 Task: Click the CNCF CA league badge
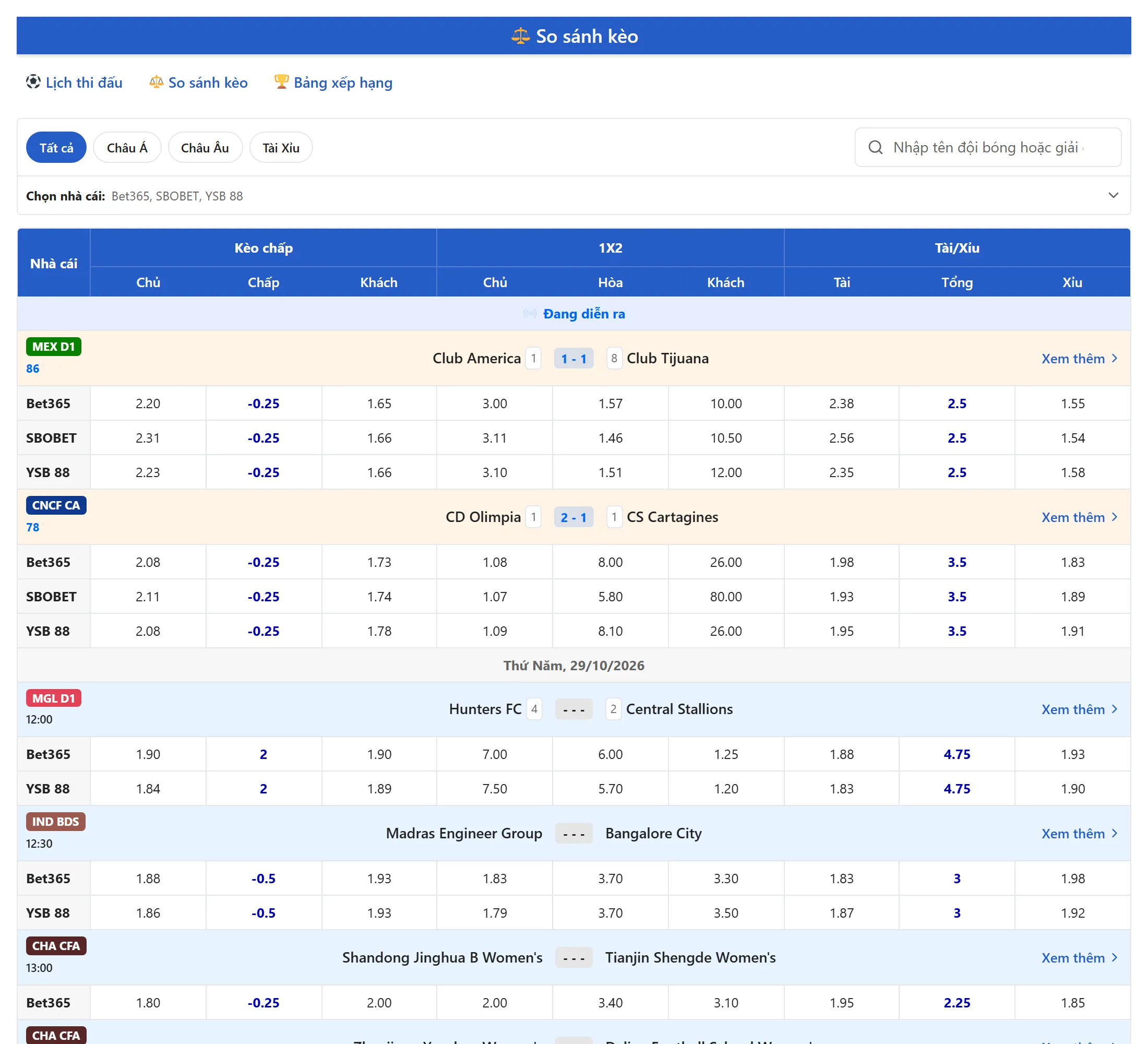(x=56, y=505)
